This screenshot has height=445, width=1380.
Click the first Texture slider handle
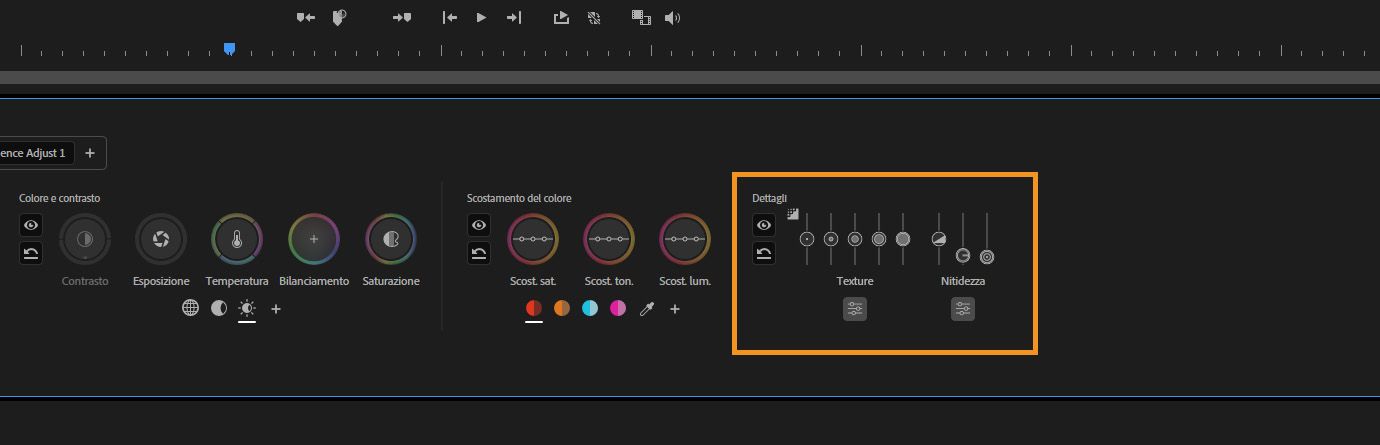point(807,239)
